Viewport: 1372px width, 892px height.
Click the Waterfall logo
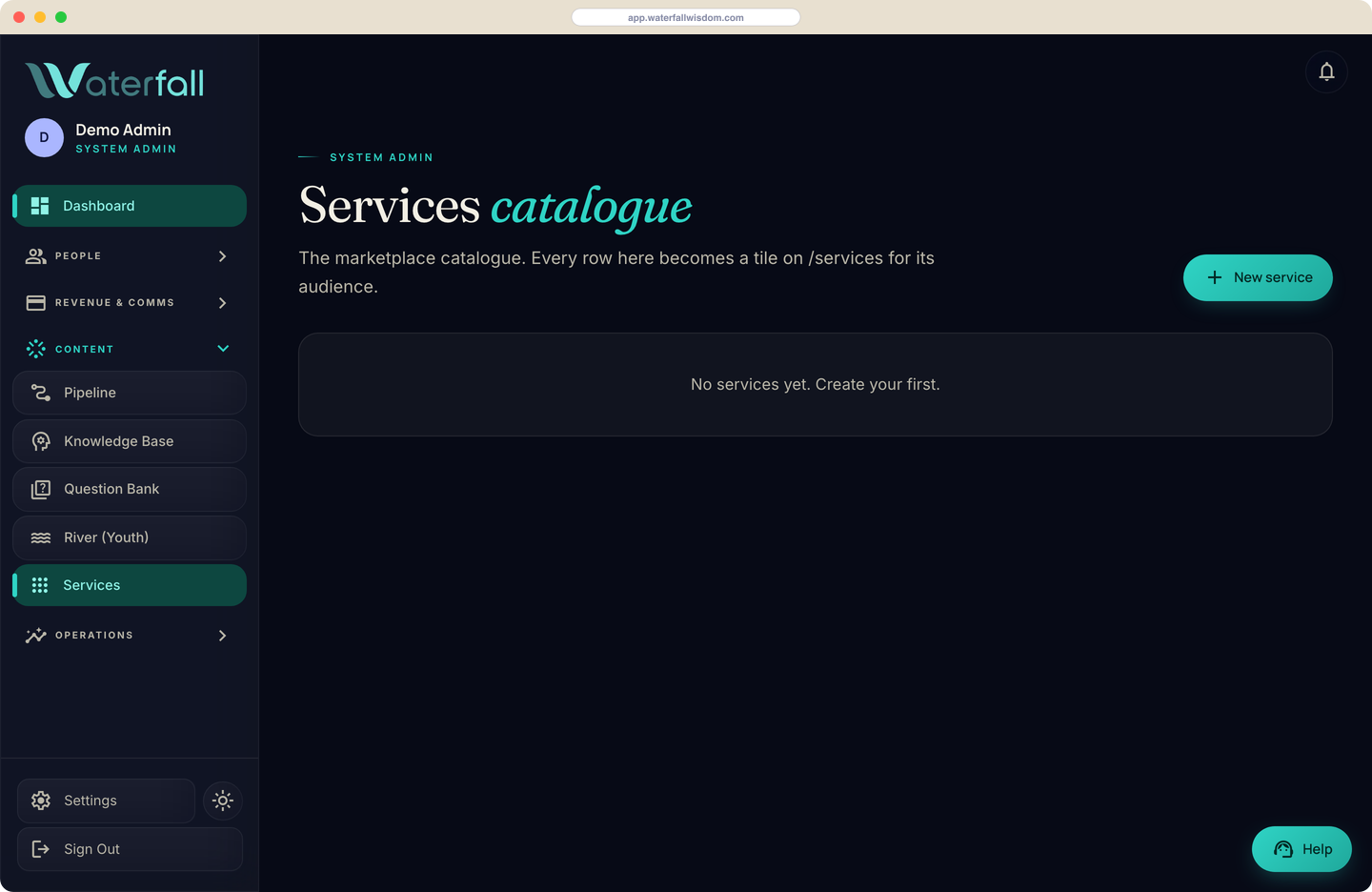[114, 81]
